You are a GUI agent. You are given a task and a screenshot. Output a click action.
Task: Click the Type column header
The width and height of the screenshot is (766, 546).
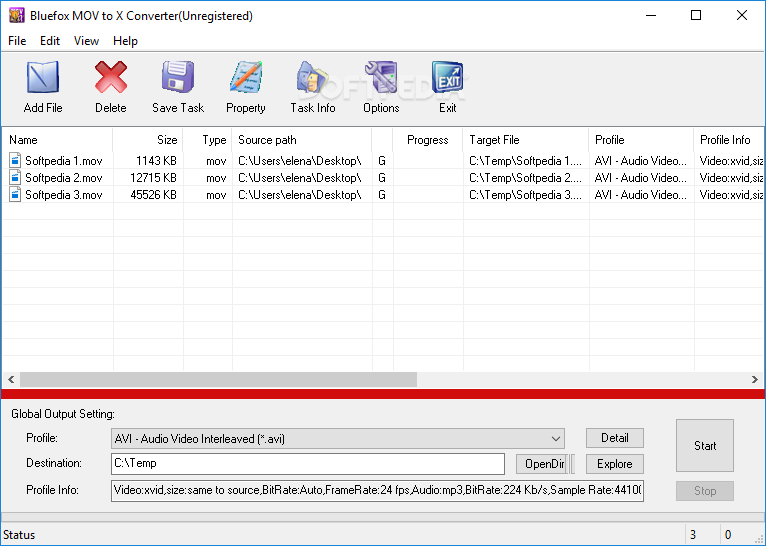208,140
